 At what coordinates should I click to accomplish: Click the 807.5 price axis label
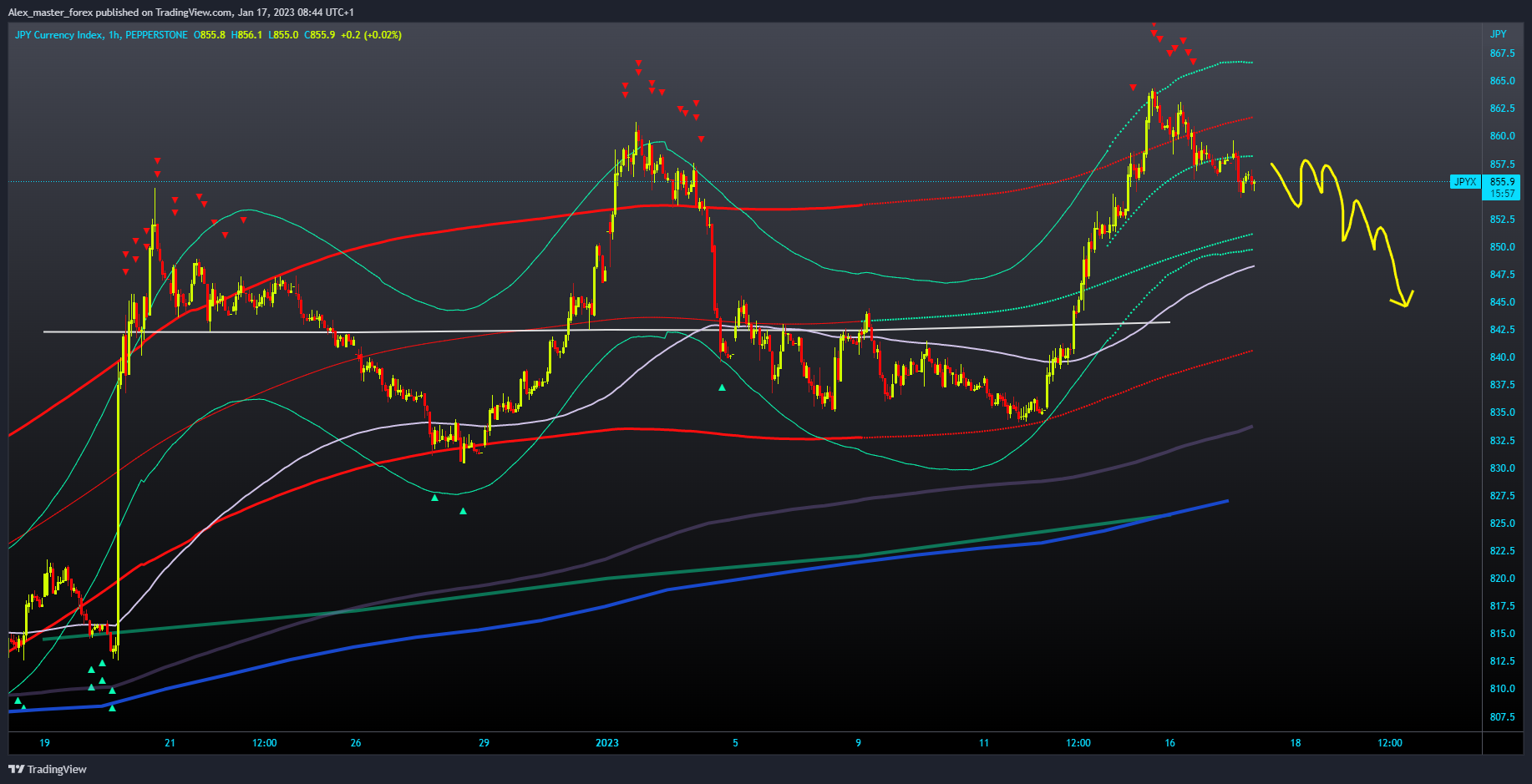[1502, 717]
